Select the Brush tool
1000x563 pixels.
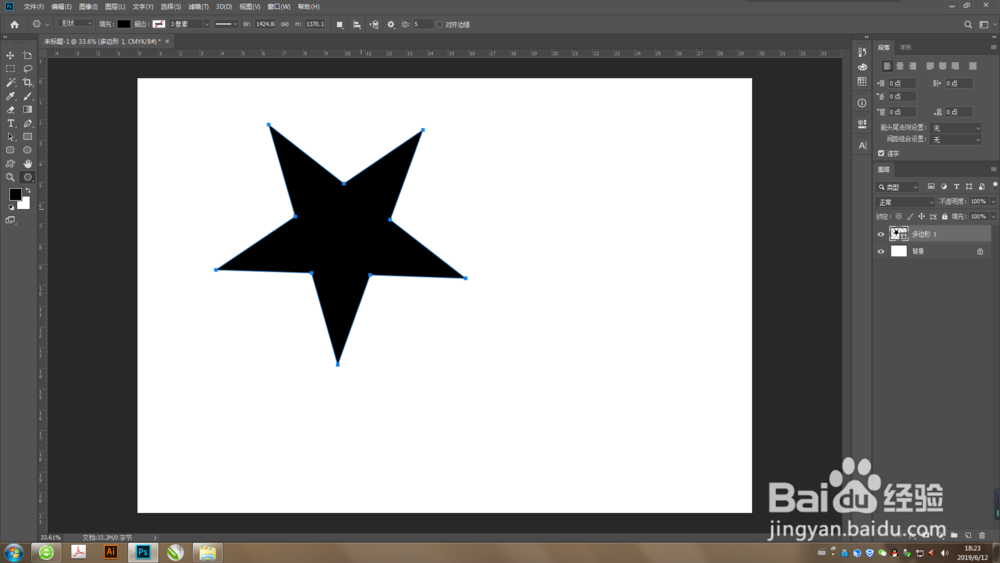tap(27, 96)
